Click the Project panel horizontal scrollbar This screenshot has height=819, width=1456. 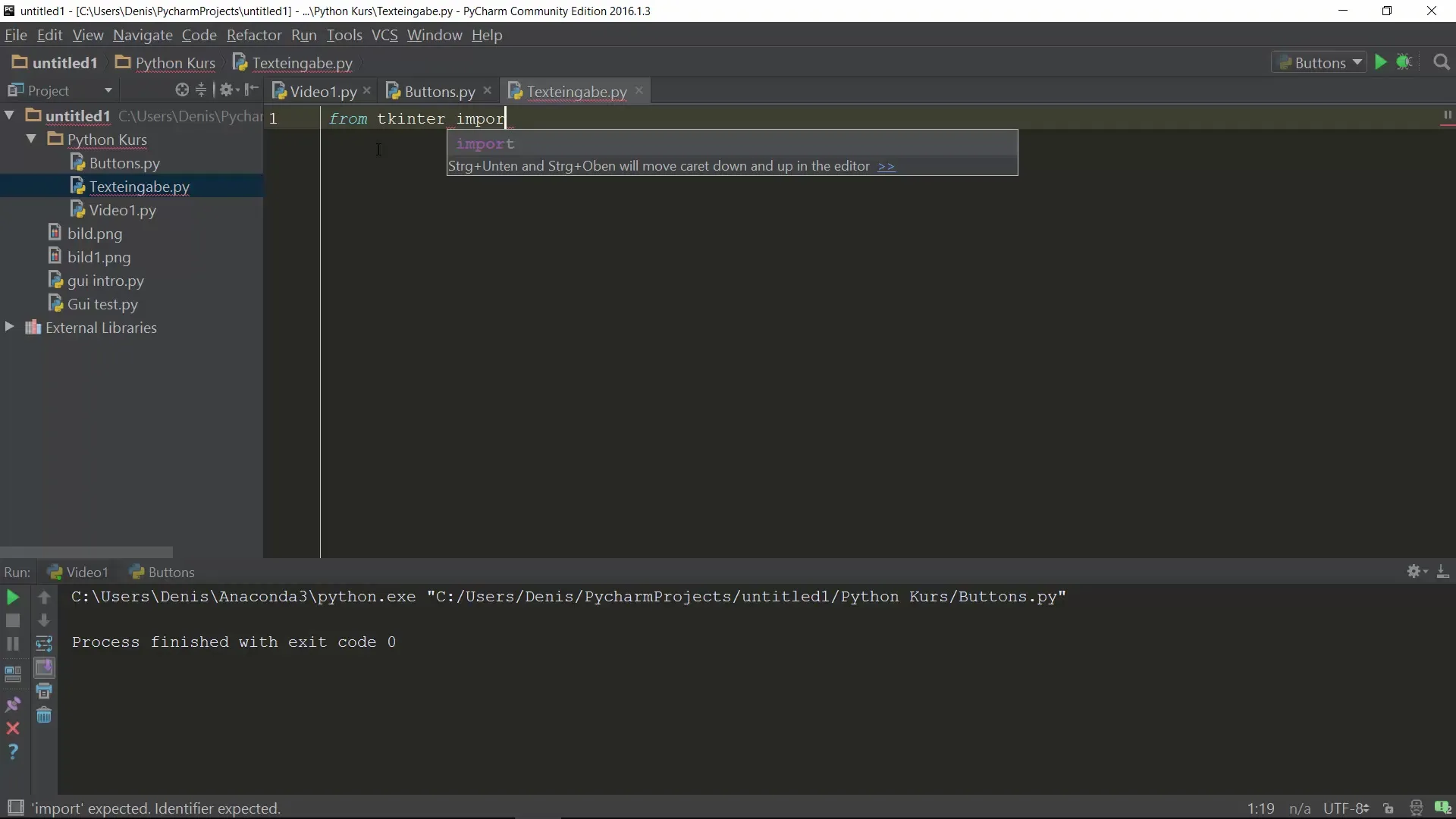click(86, 552)
